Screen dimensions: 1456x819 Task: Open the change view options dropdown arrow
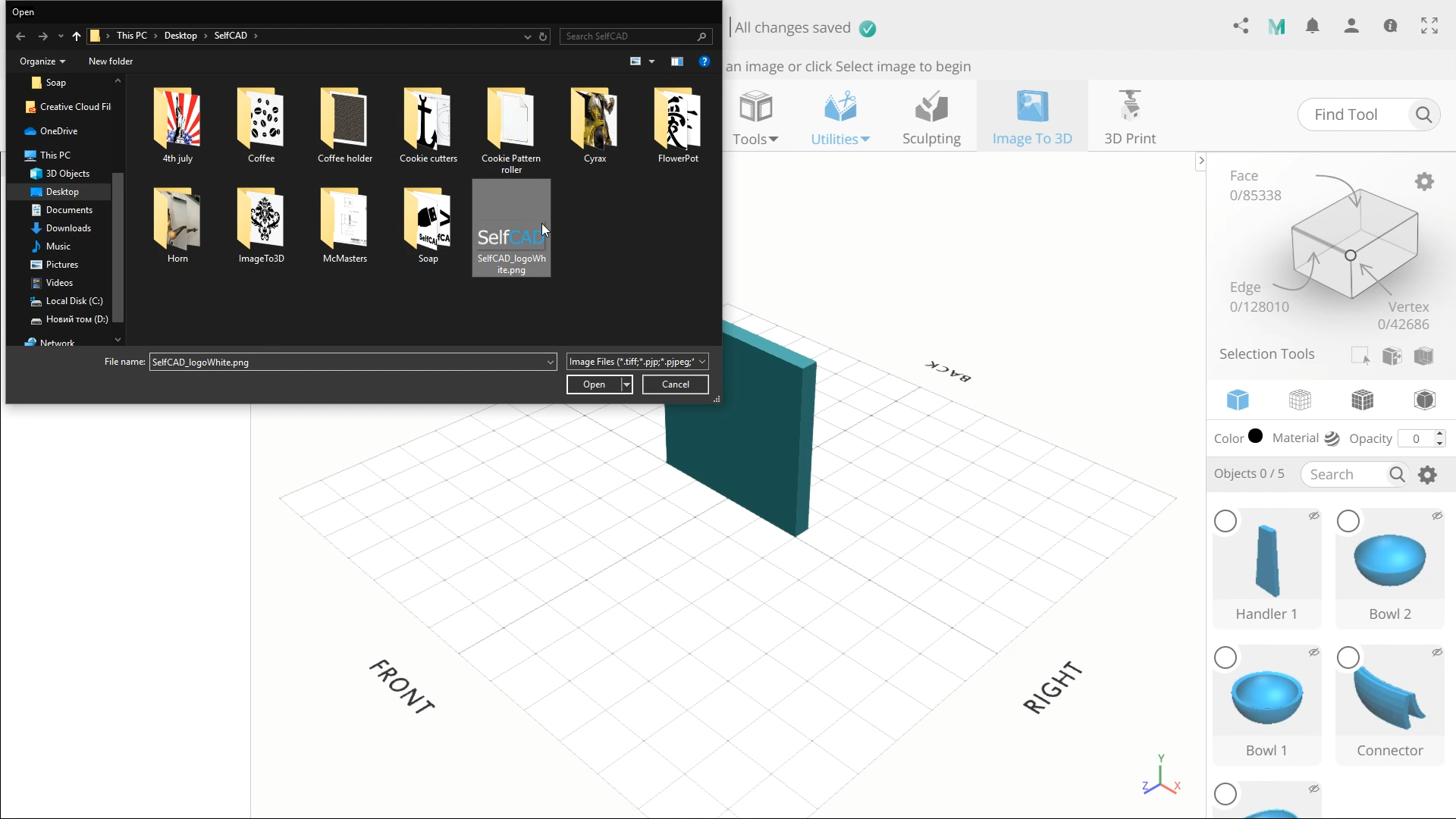(651, 61)
